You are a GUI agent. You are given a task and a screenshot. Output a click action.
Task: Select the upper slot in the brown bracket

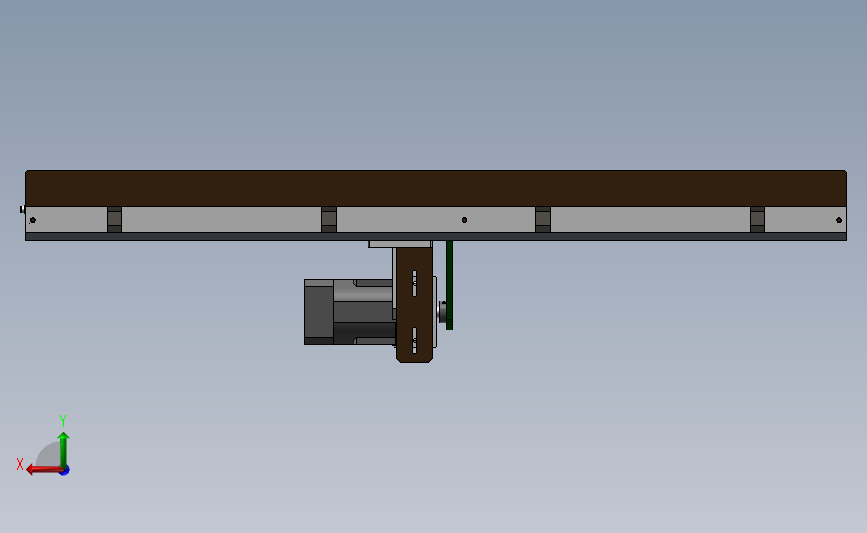(415, 283)
